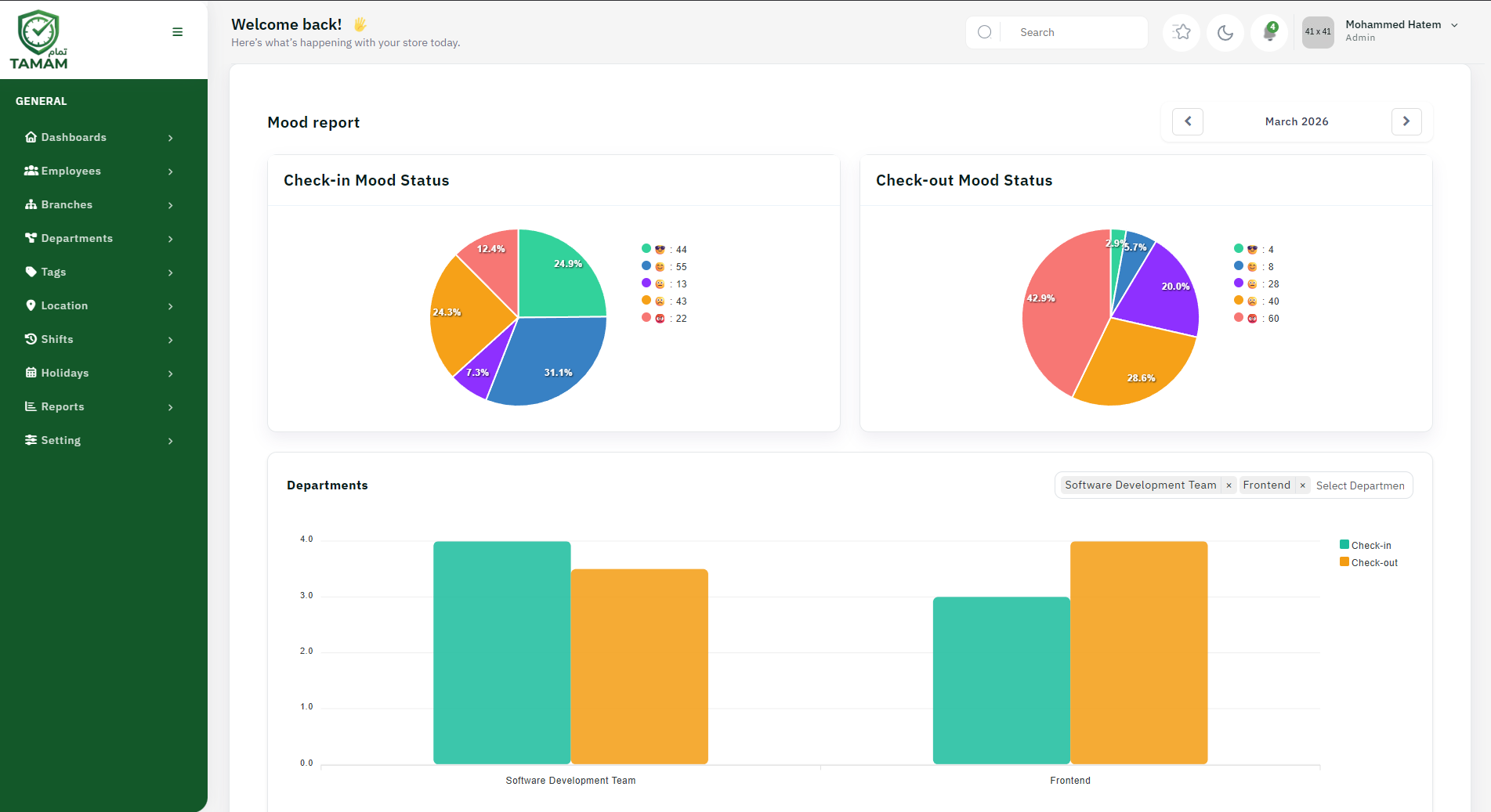Click the Branches icon in sidebar
1491x812 pixels.
tap(31, 204)
